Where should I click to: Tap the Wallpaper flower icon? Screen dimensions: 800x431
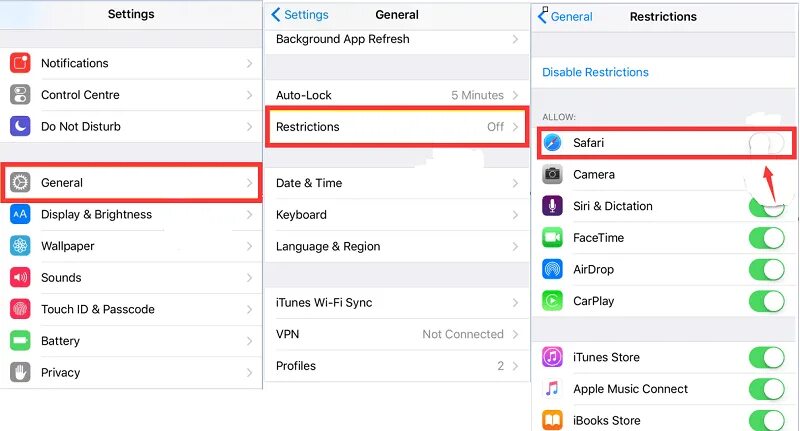click(x=20, y=246)
